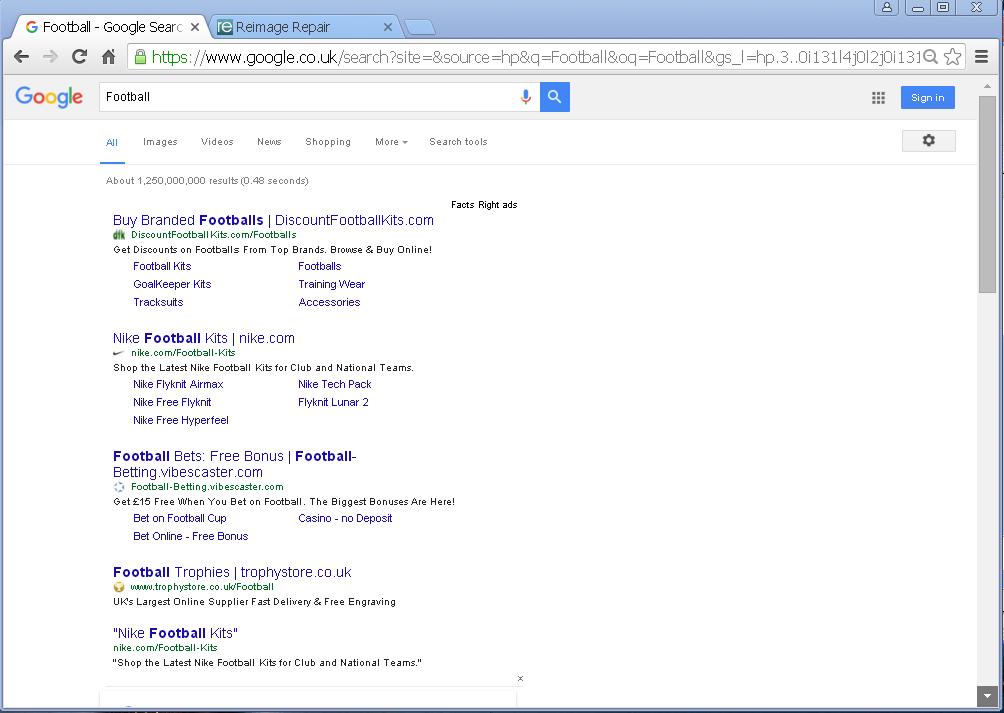Viewport: 1004px width, 713px height.
Task: Open Football Bets Free Bonus ad link
Action: pos(234,464)
